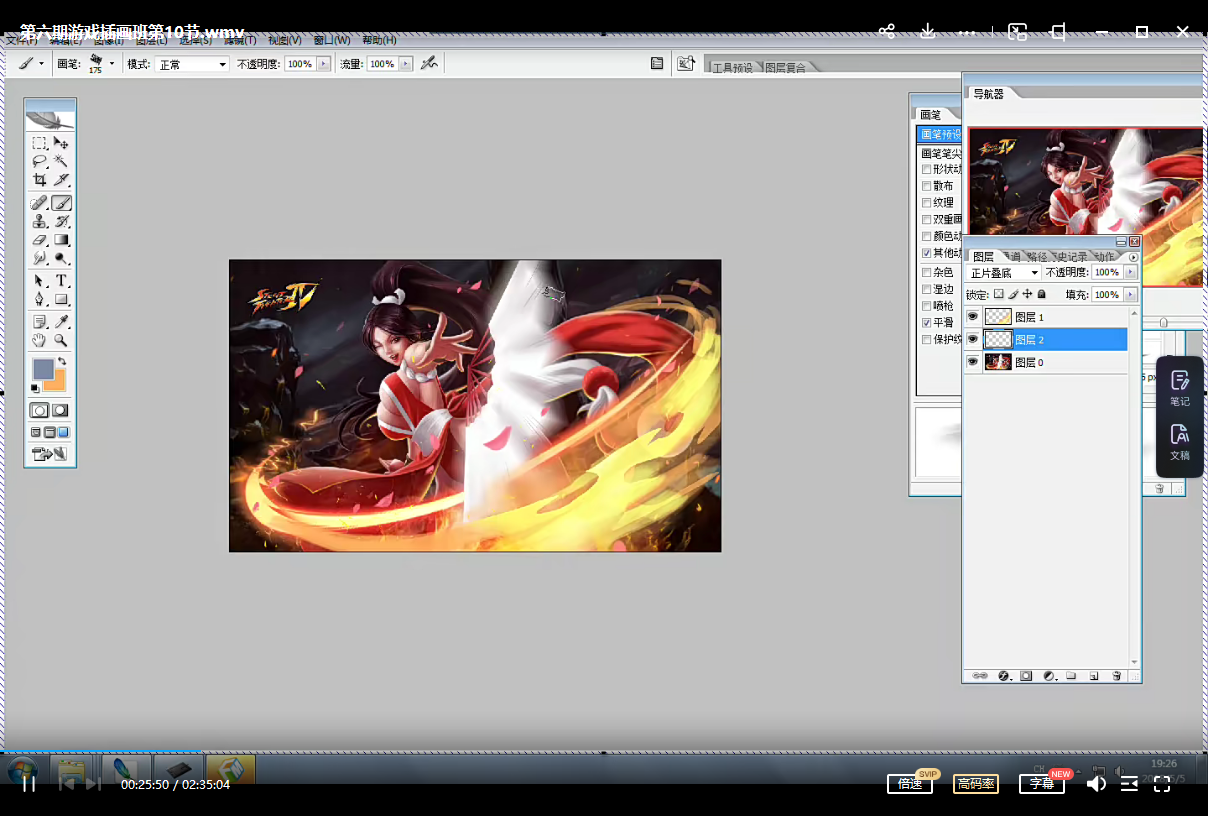Enable Quick Mask mode
Viewport: 1208px width, 816px height.
click(x=61, y=410)
